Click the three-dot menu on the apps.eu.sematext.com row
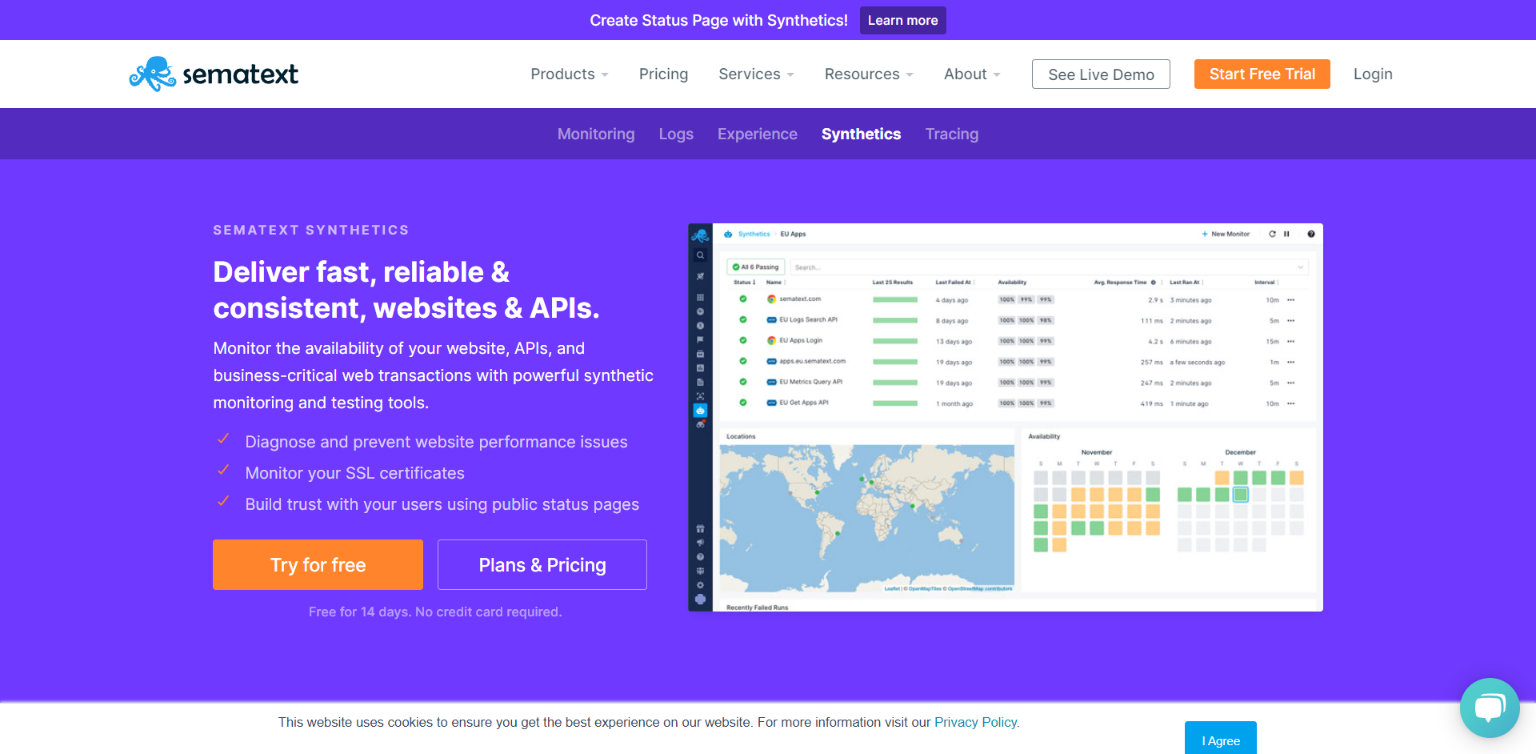1536x754 pixels. 1290,362
